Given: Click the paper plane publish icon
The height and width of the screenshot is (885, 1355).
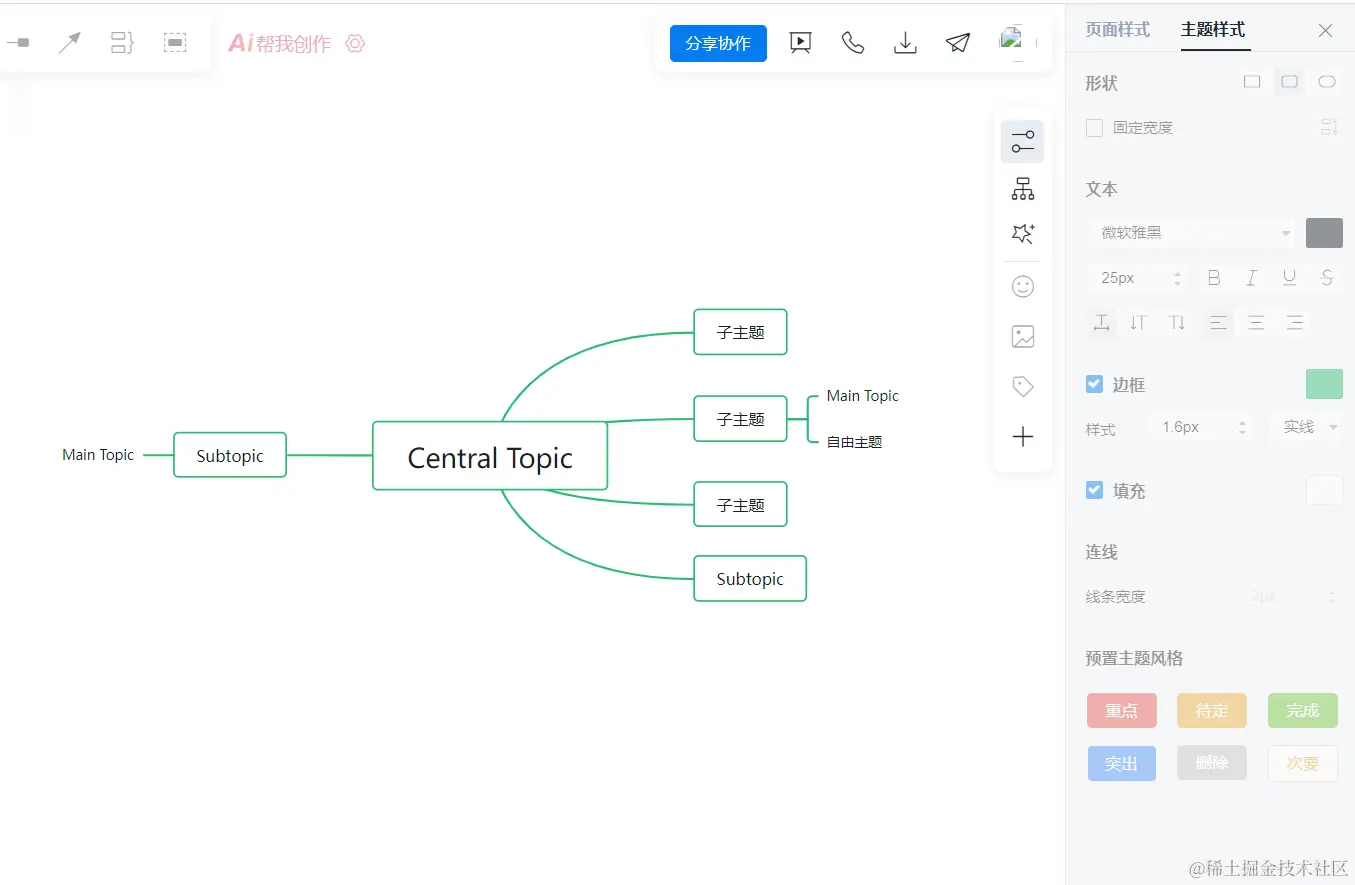Looking at the screenshot, I should [x=958, y=43].
